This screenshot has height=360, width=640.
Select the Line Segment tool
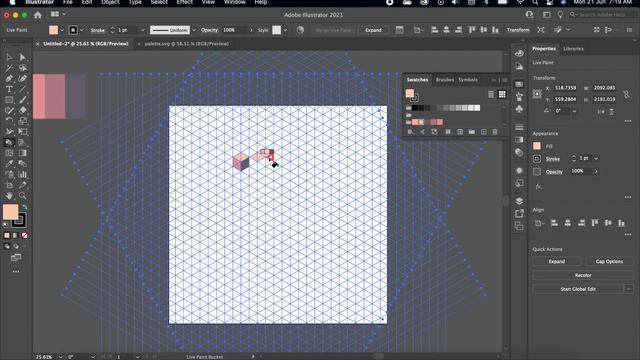tap(23, 89)
